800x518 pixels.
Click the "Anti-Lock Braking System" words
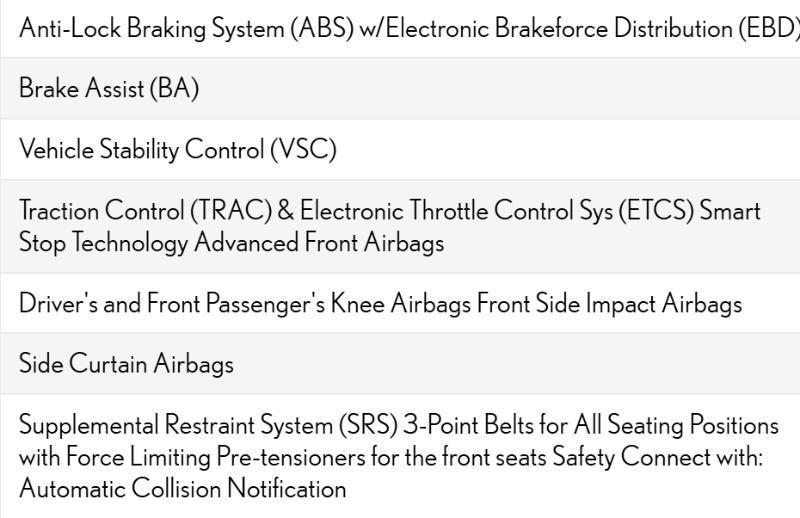point(152,29)
